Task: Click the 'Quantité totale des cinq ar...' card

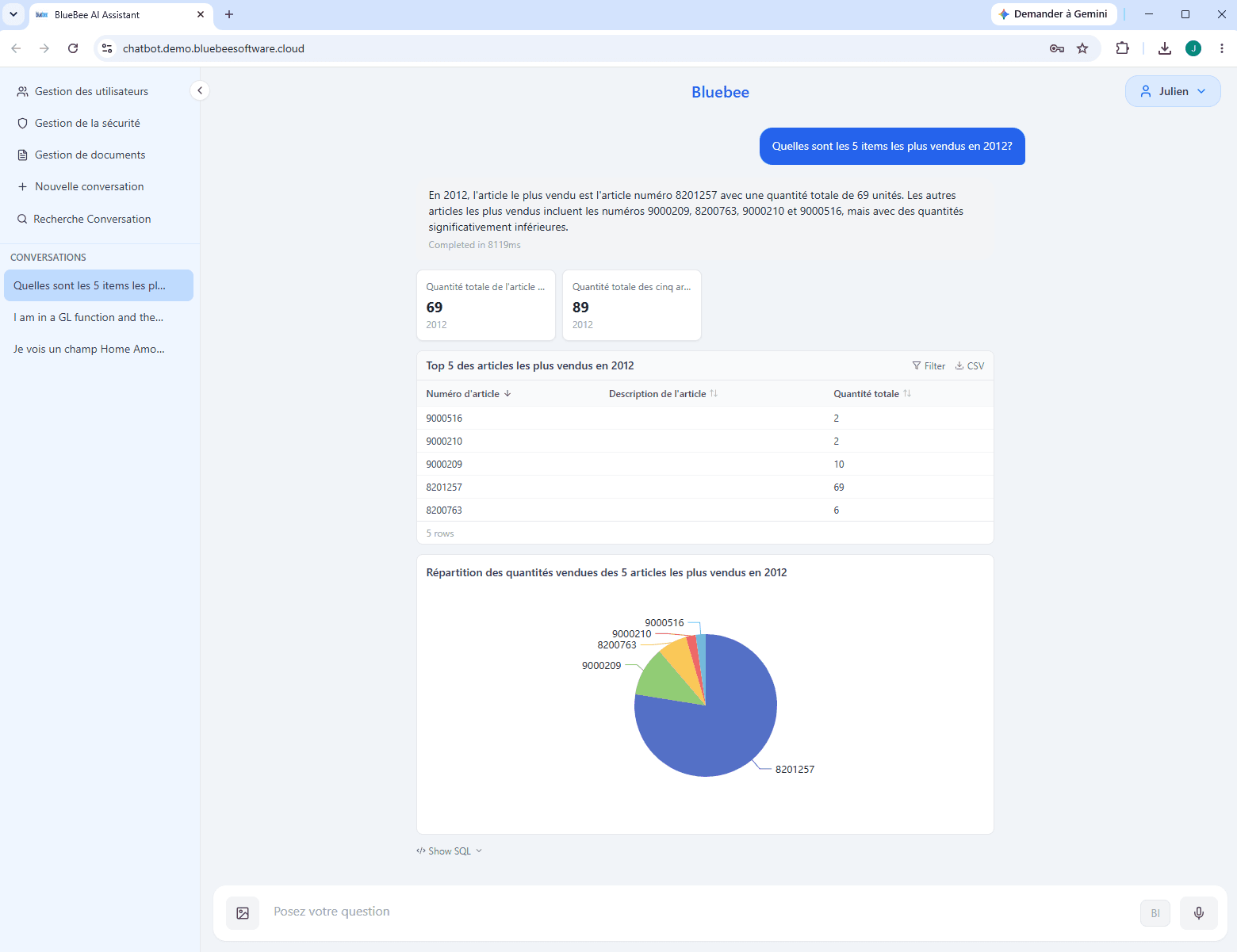Action: (632, 305)
